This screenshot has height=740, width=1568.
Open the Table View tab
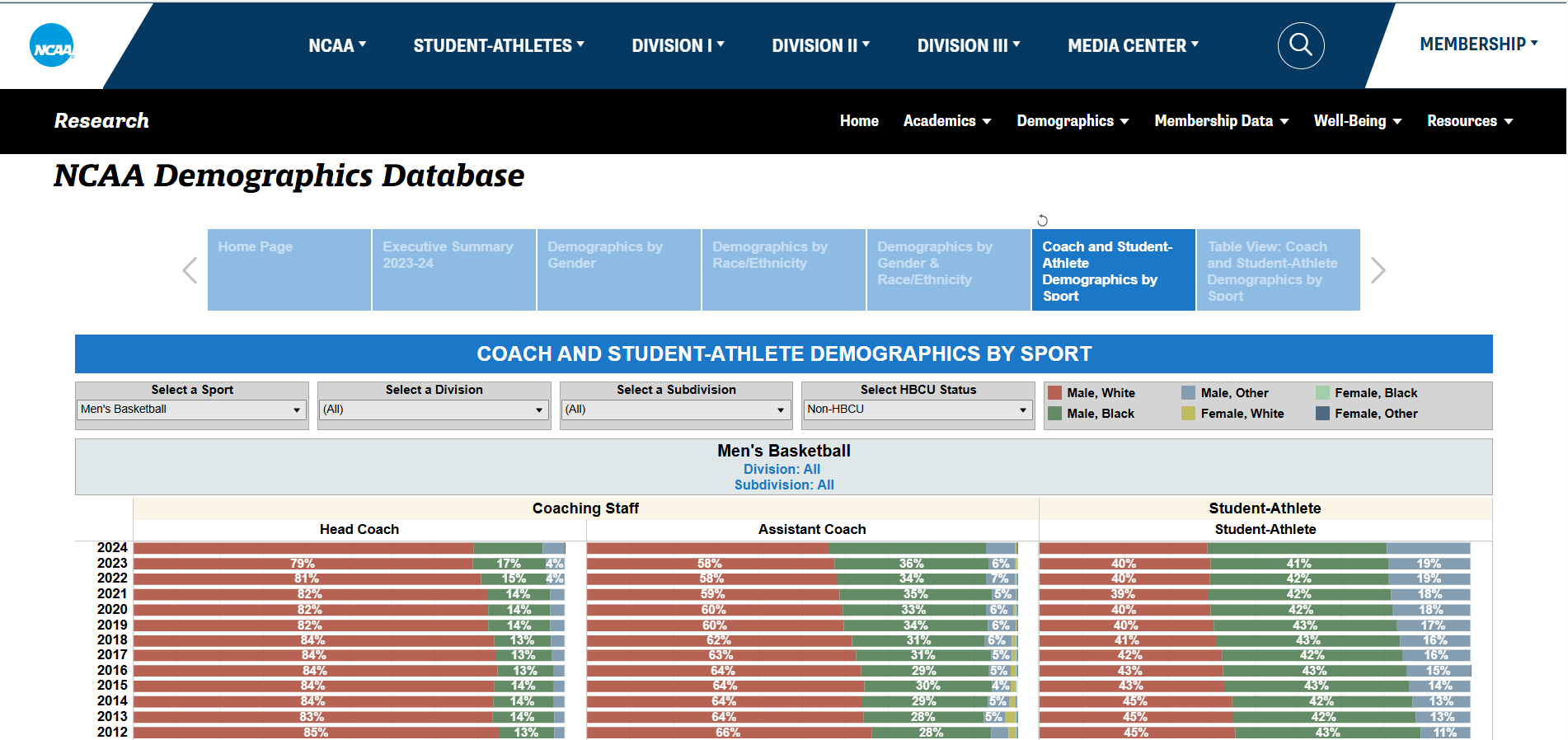pyautogui.click(x=1279, y=269)
